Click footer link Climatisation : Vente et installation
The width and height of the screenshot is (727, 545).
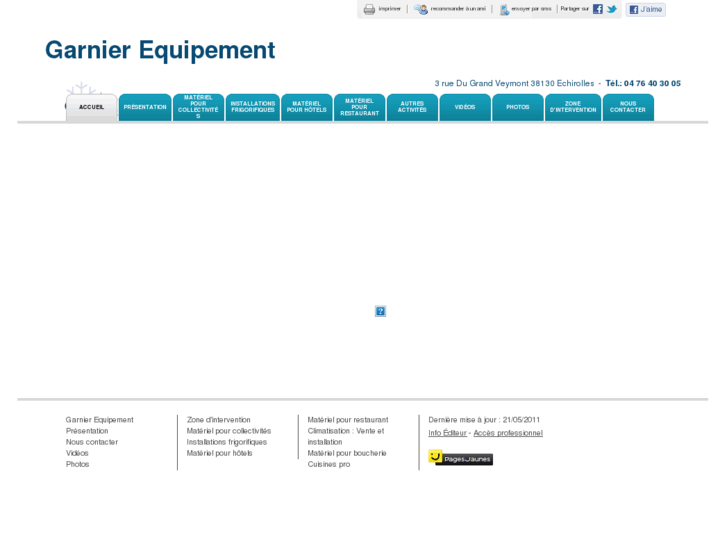[346, 436]
